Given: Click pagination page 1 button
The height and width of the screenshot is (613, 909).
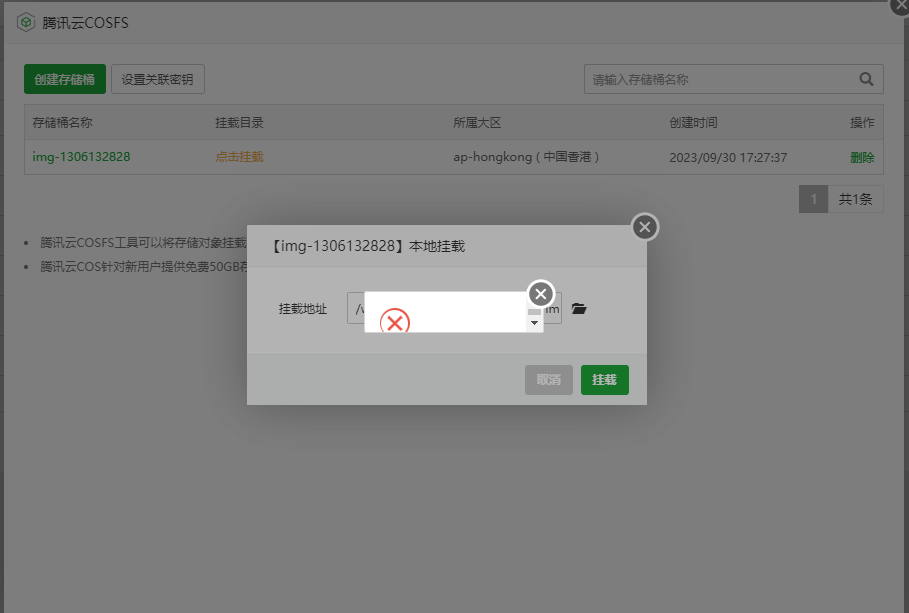Looking at the screenshot, I should click(813, 198).
